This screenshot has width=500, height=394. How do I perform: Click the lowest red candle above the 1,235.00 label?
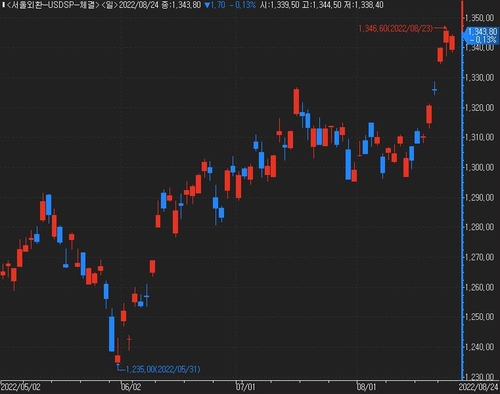tap(118, 359)
